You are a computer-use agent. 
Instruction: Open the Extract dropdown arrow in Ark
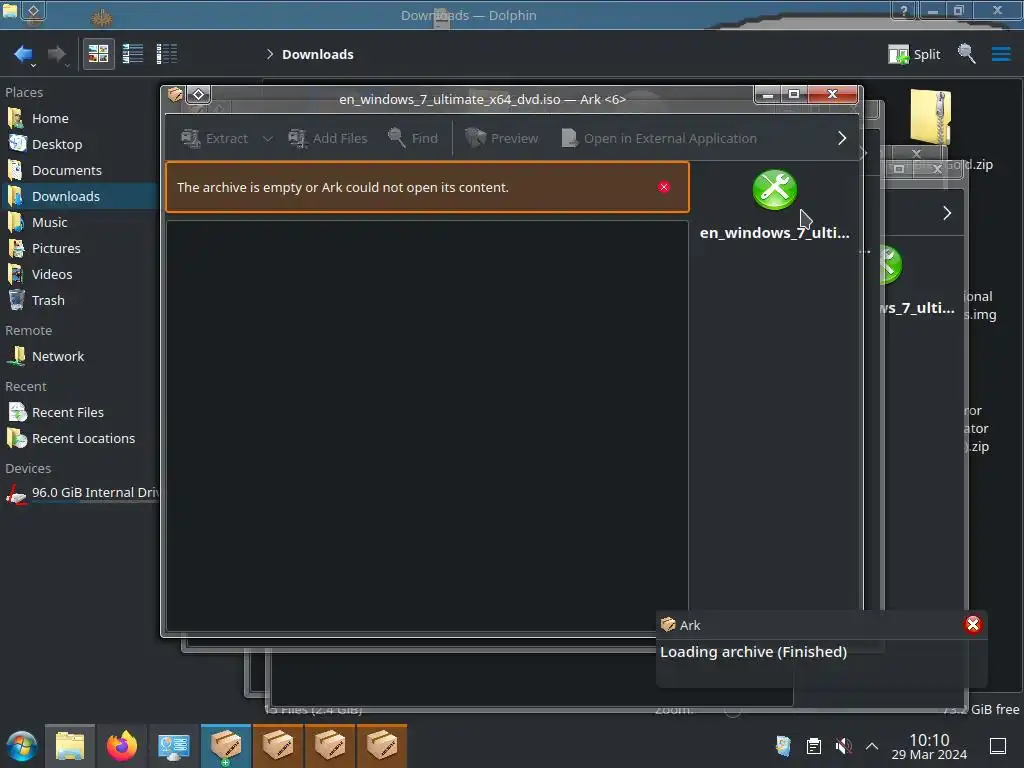[x=267, y=138]
